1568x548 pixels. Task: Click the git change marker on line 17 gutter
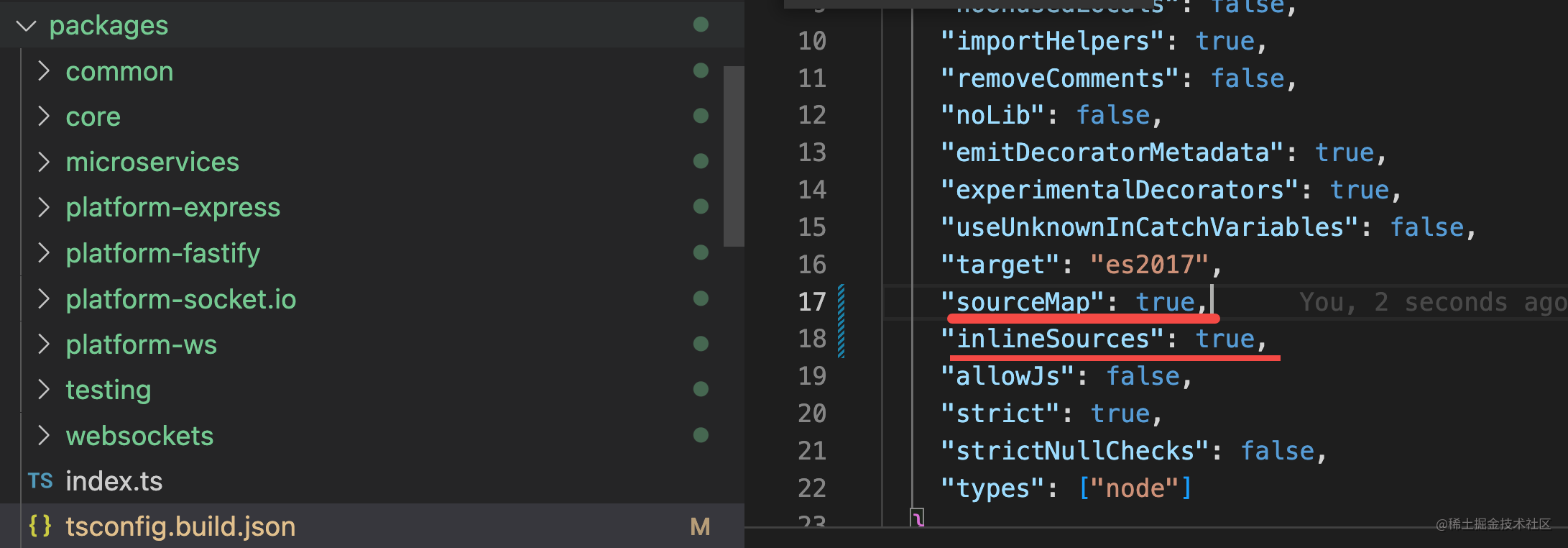[x=841, y=302]
